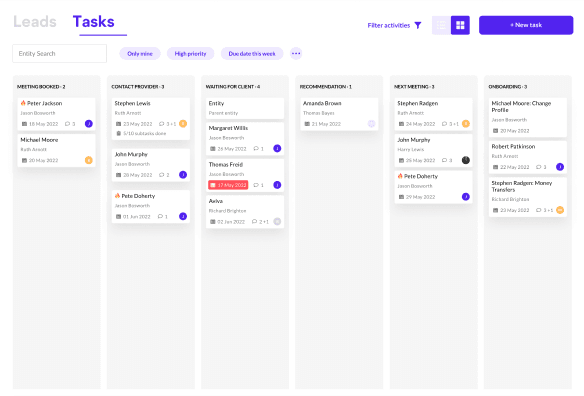584x396 pixels.
Task: Click the CONTACT PROVIDER column header
Action: (x=138, y=87)
